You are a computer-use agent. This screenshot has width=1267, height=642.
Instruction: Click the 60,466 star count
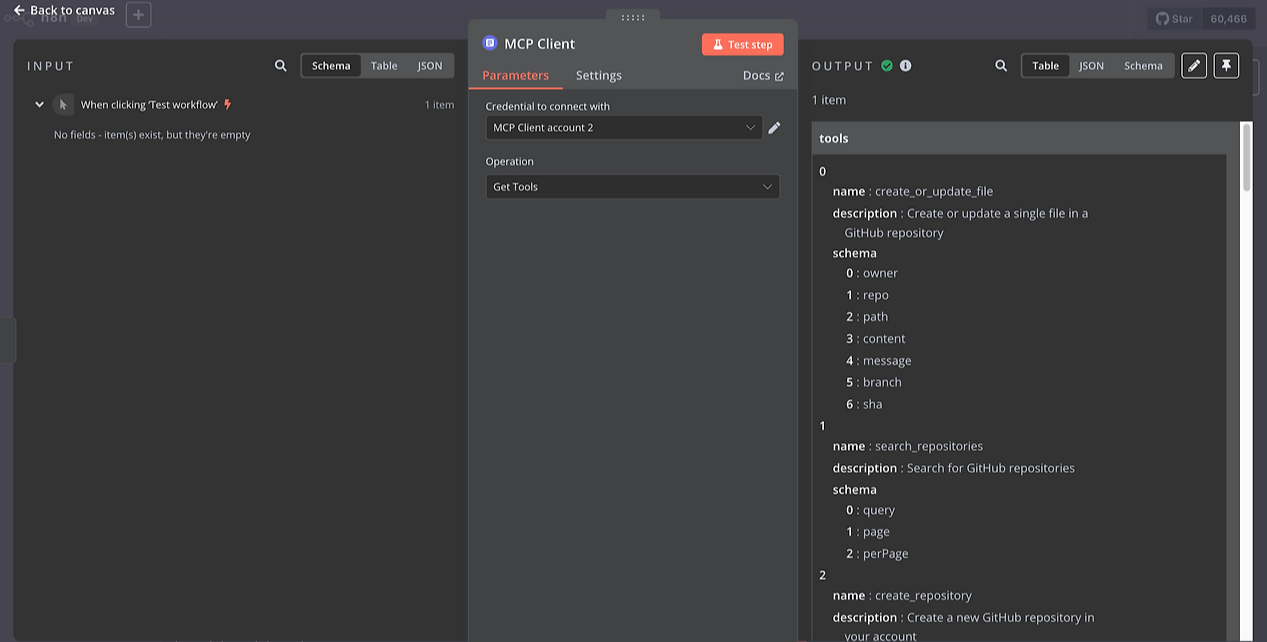click(1228, 18)
